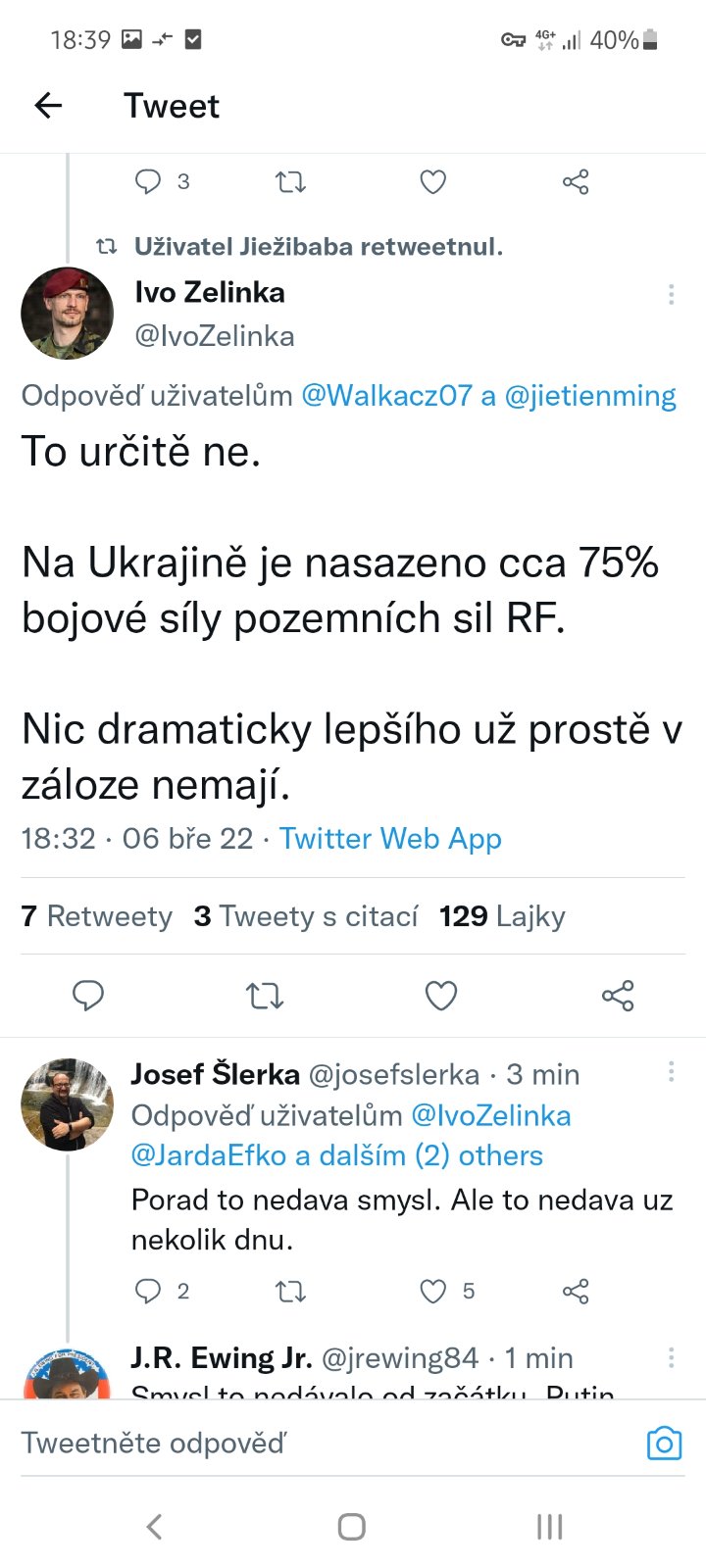Open replies to Josef Šlerka's tweet
This screenshot has height=1568, width=706.
click(x=148, y=1291)
